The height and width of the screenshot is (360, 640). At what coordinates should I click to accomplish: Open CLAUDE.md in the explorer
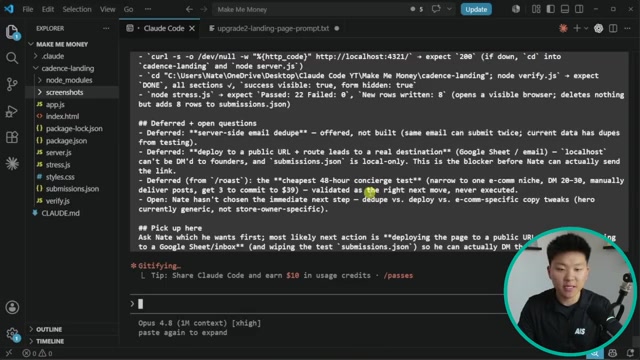pos(60,213)
